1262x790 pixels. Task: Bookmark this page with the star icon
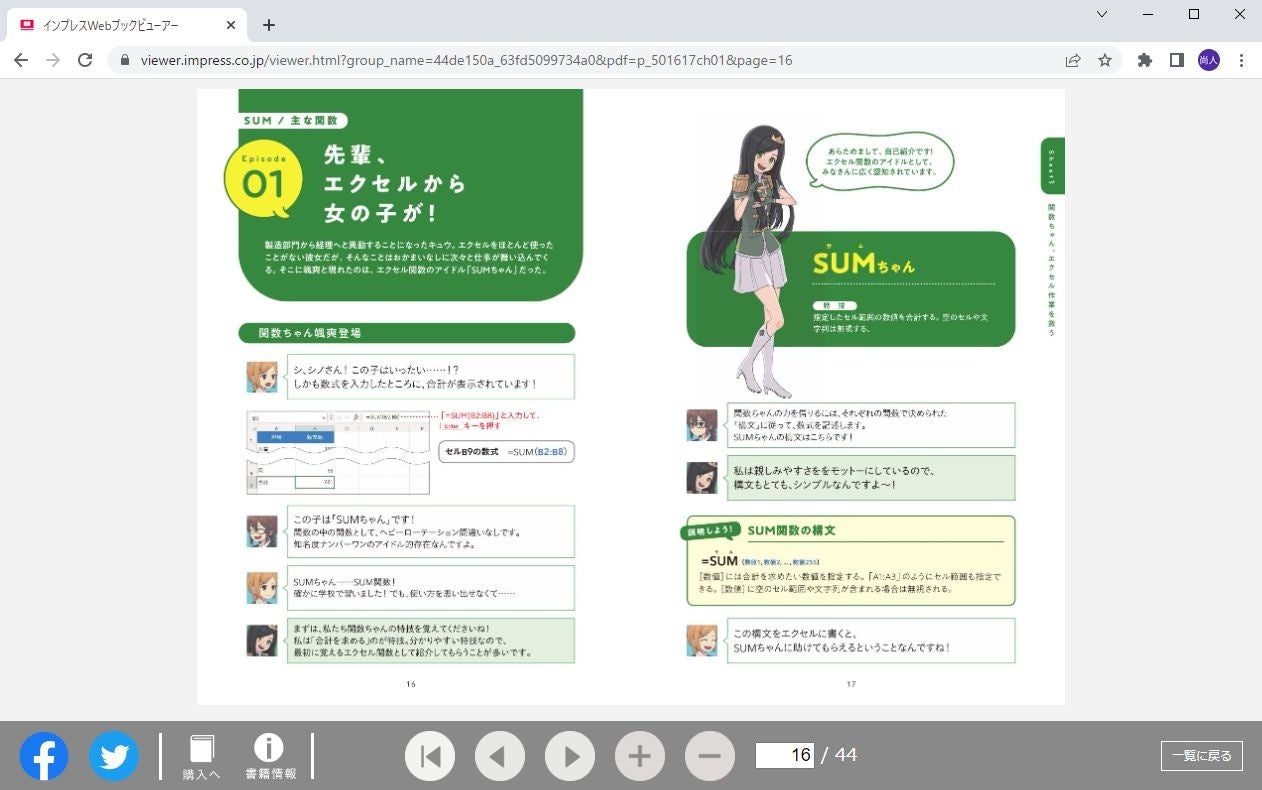(x=1105, y=60)
